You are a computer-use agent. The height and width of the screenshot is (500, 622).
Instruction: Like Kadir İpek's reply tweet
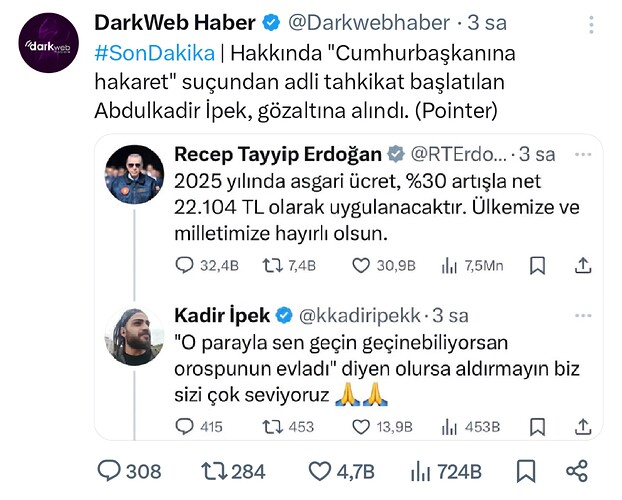(362, 426)
